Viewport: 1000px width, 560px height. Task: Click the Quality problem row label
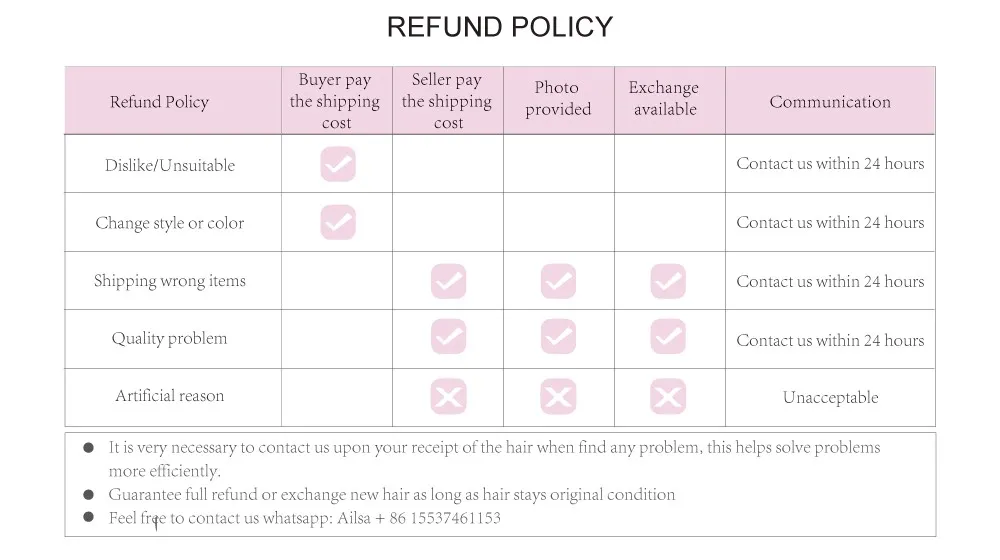pyautogui.click(x=169, y=339)
